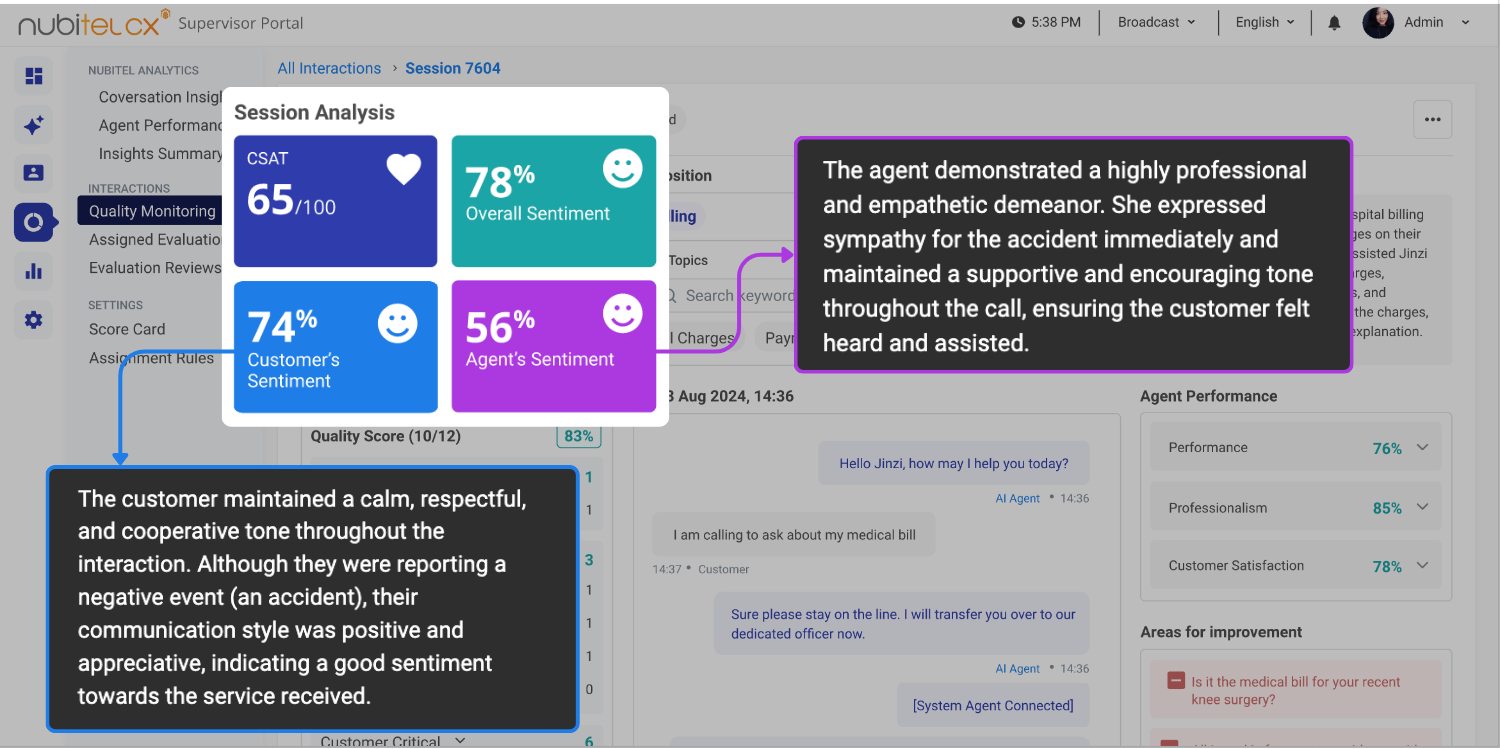1500x749 pixels.
Task: Click the CSAT 65/100 card
Action: (x=335, y=201)
